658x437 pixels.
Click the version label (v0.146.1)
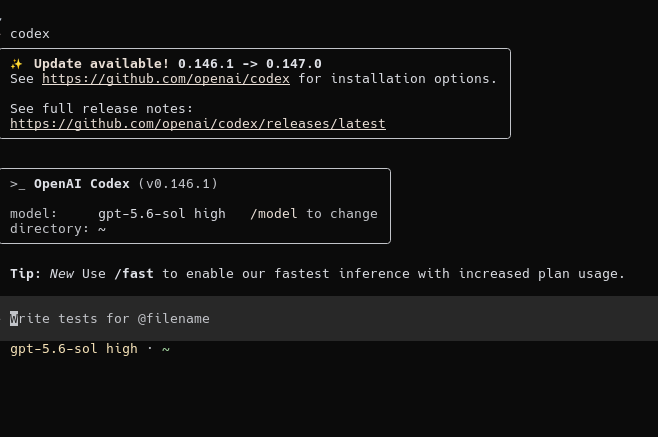point(178,184)
